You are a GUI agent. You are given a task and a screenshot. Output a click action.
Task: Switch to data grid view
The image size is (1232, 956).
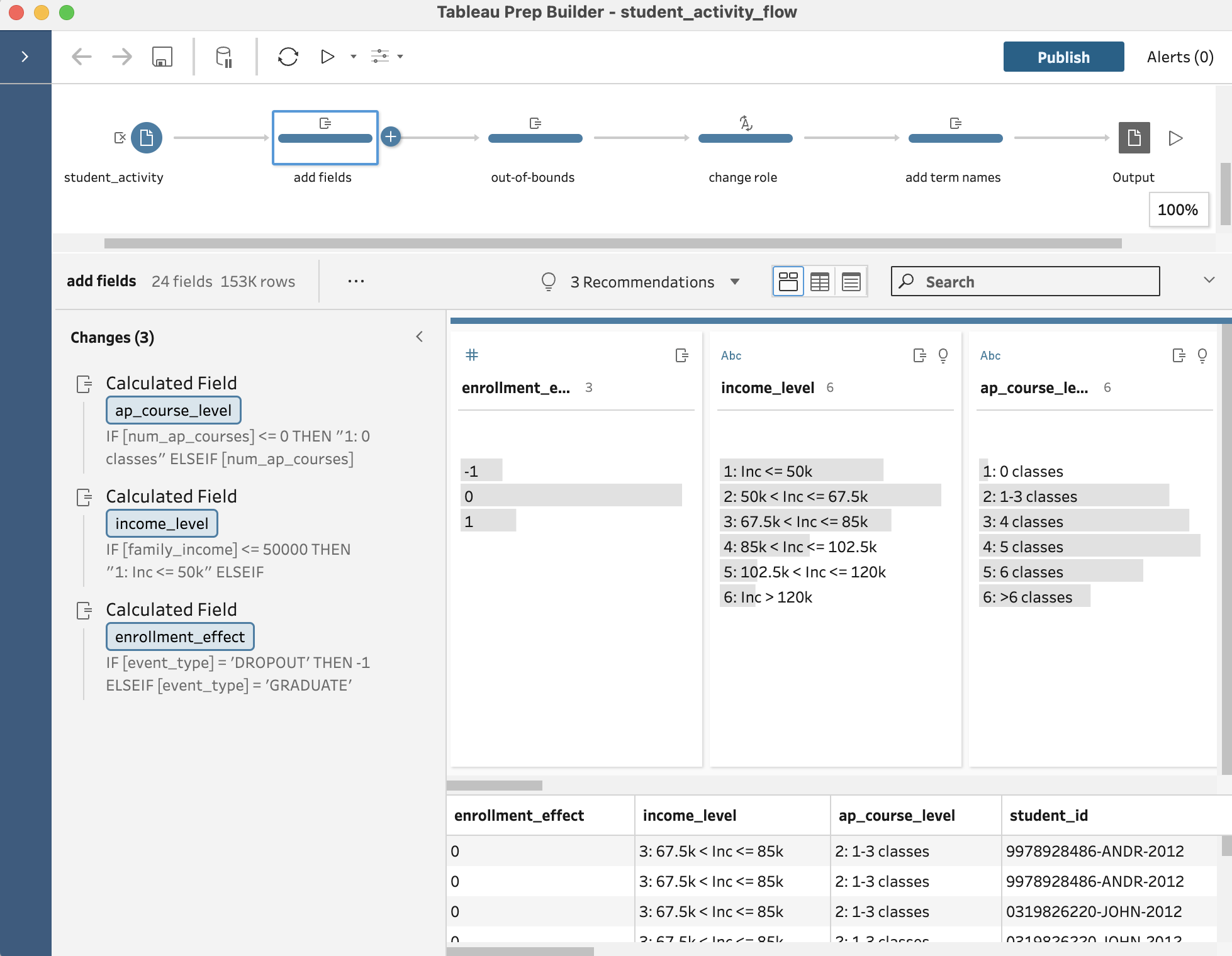tap(819, 281)
